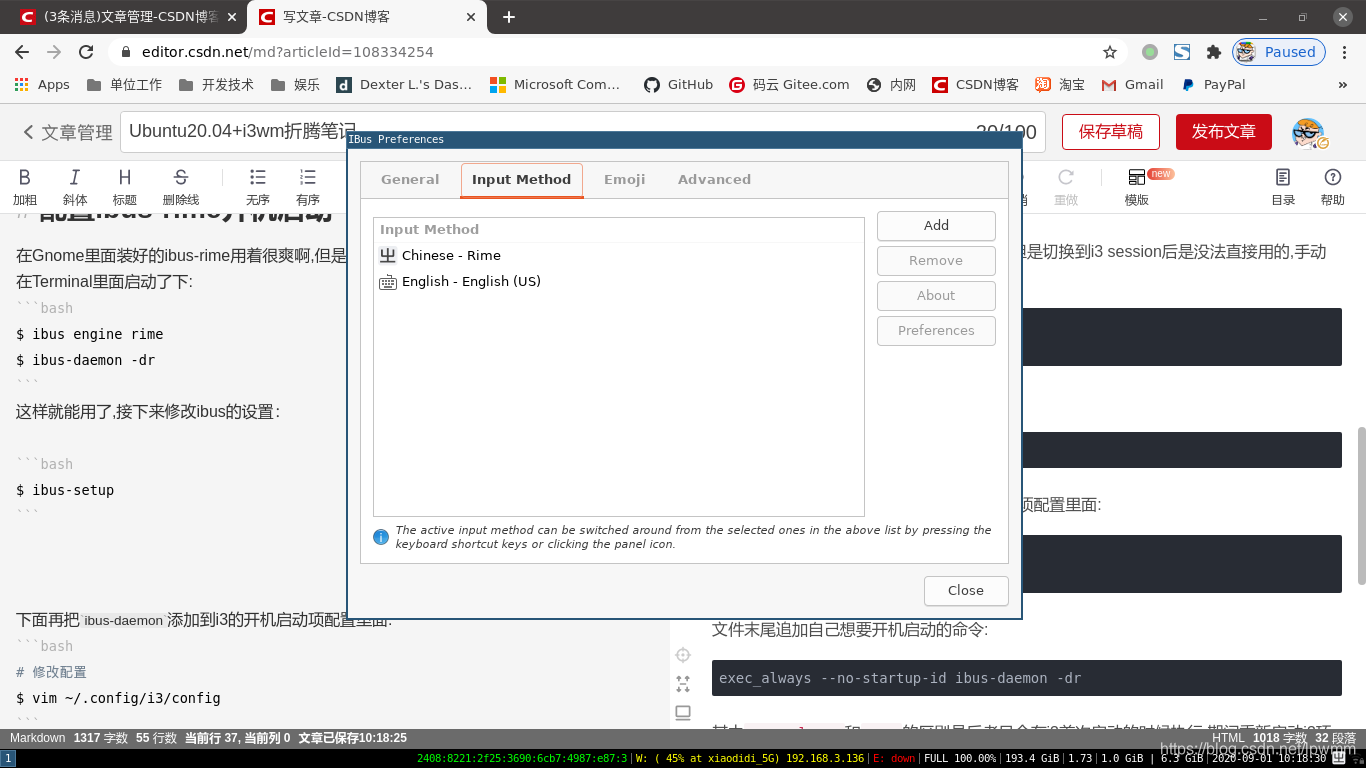This screenshot has height=768, width=1366.
Task: Click the 'ibus-setup' line in the markdown editor
Action: [x=65, y=490]
